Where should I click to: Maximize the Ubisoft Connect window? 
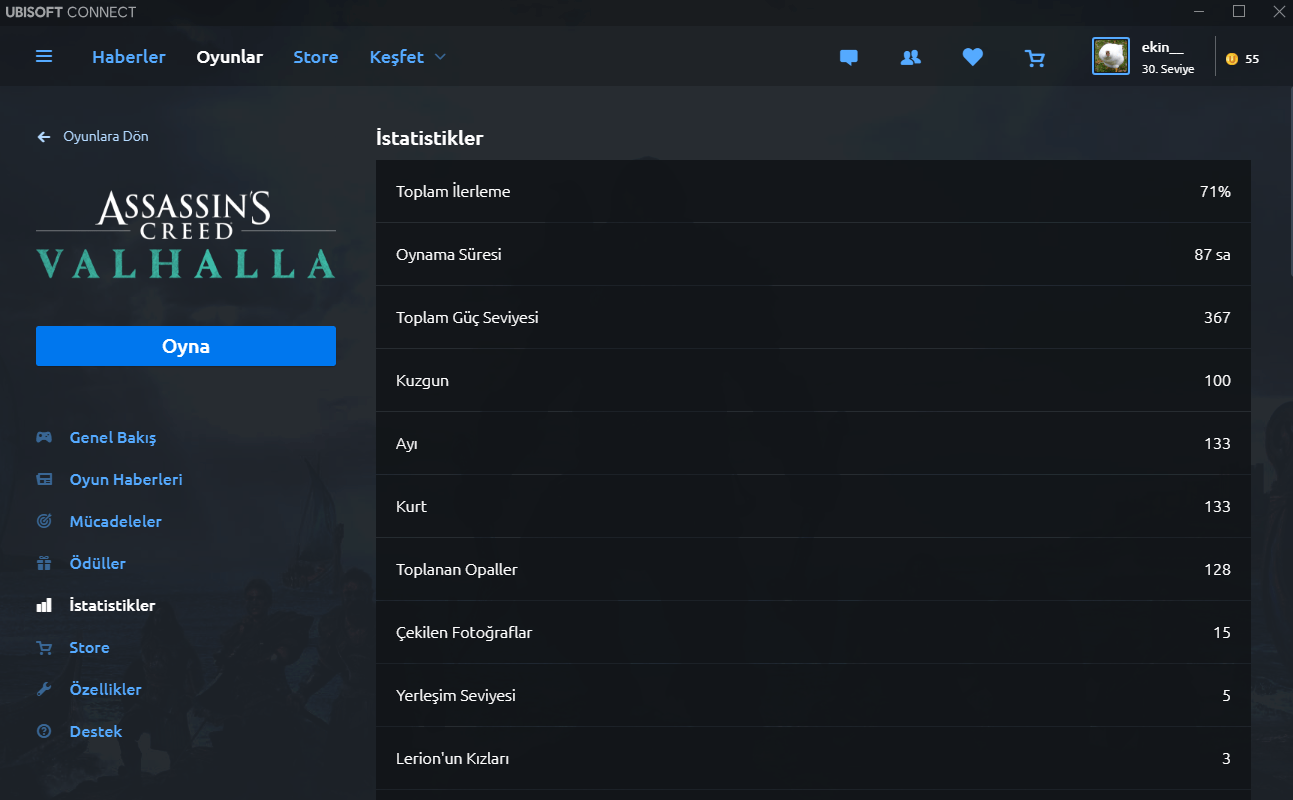tap(1239, 11)
